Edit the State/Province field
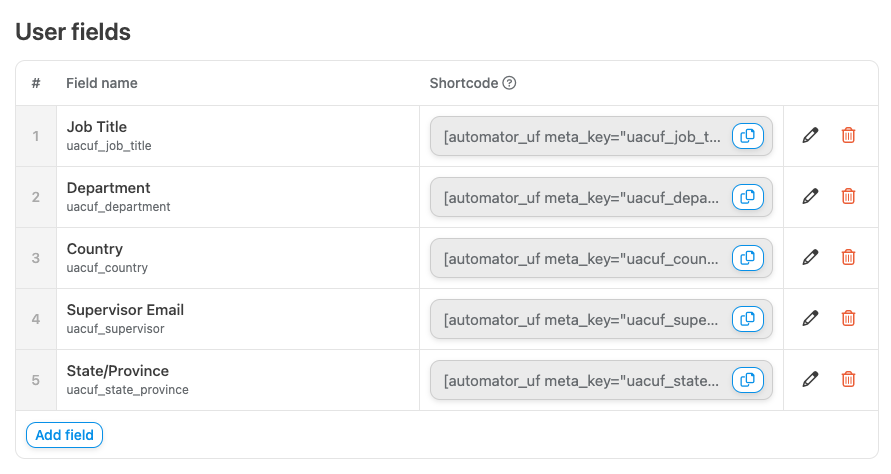 tap(810, 380)
